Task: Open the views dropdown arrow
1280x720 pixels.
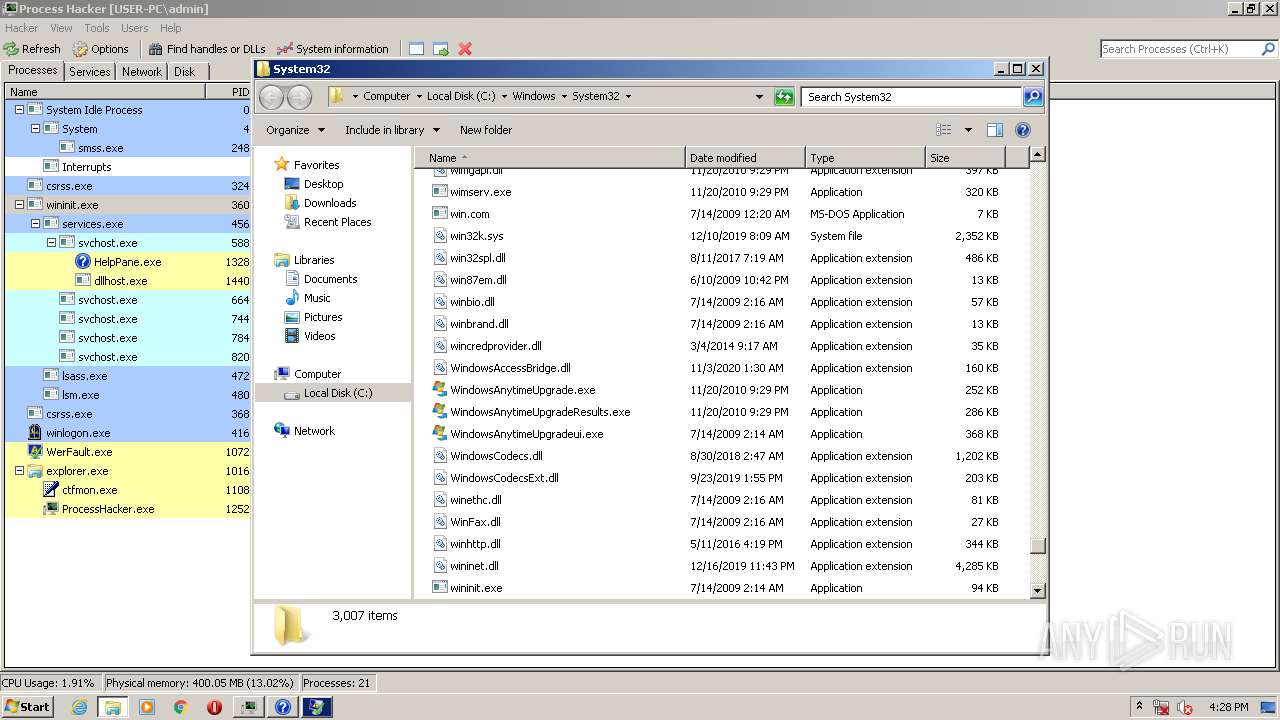Action: (968, 130)
